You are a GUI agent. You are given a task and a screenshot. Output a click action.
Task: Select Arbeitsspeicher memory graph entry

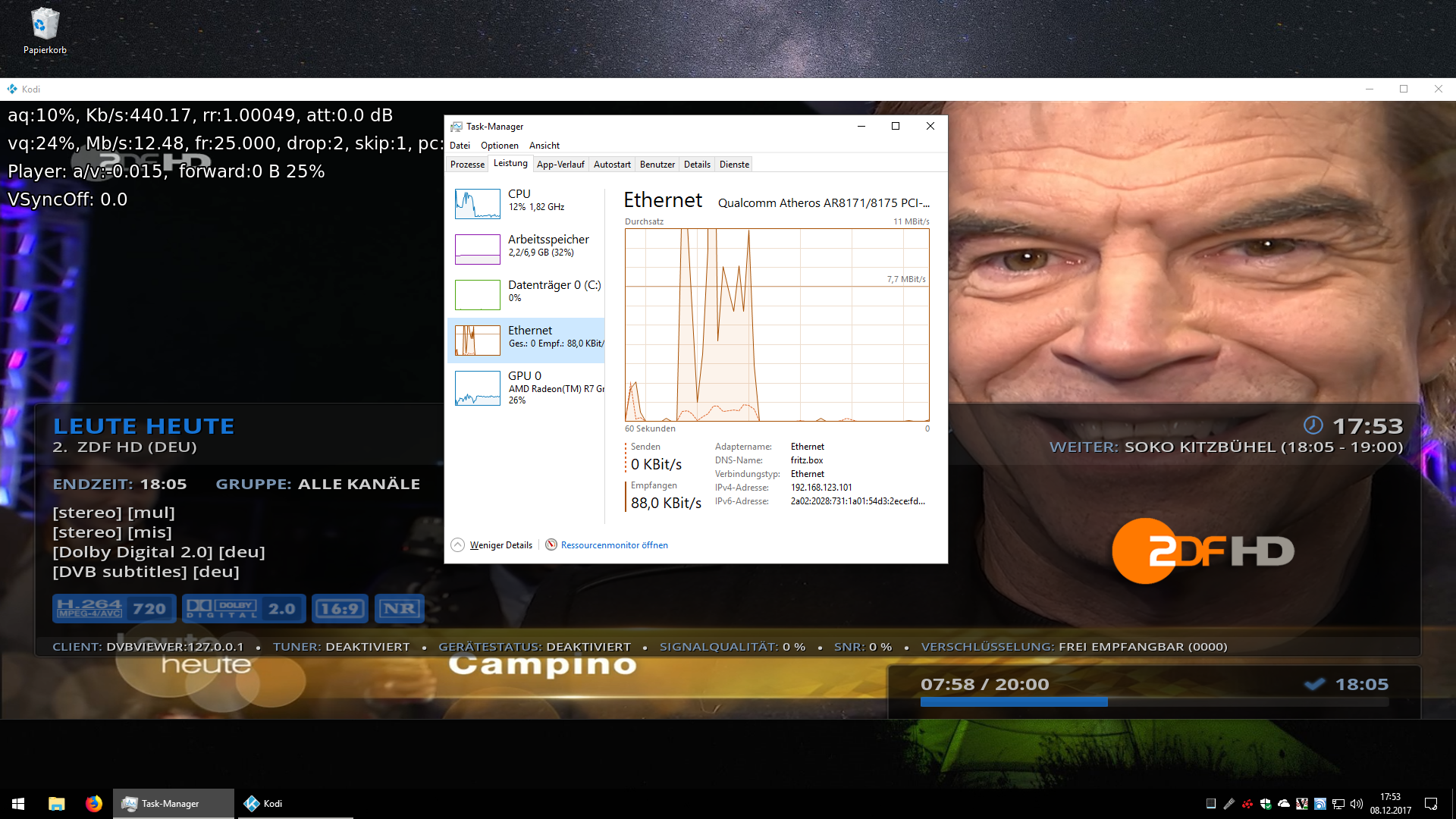[526, 249]
